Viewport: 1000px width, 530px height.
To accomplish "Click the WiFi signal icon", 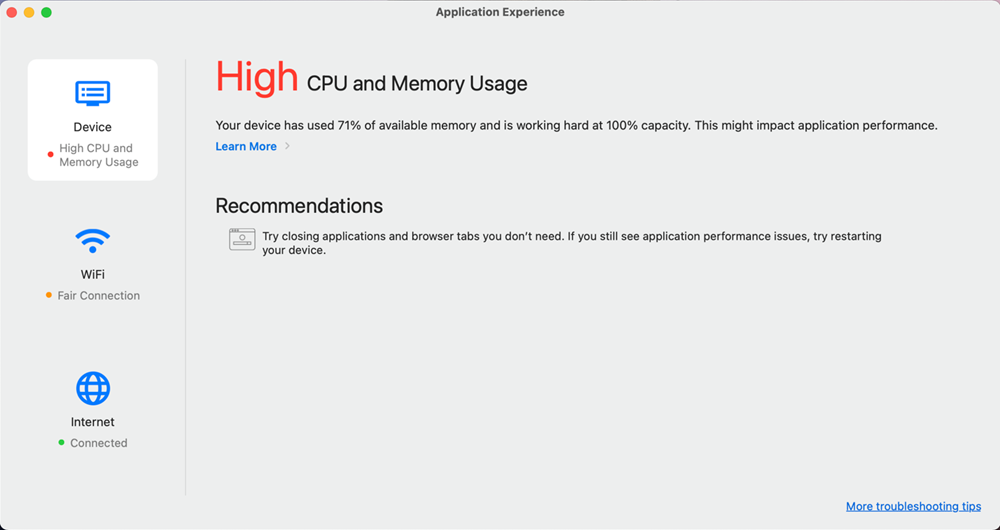I will point(93,241).
